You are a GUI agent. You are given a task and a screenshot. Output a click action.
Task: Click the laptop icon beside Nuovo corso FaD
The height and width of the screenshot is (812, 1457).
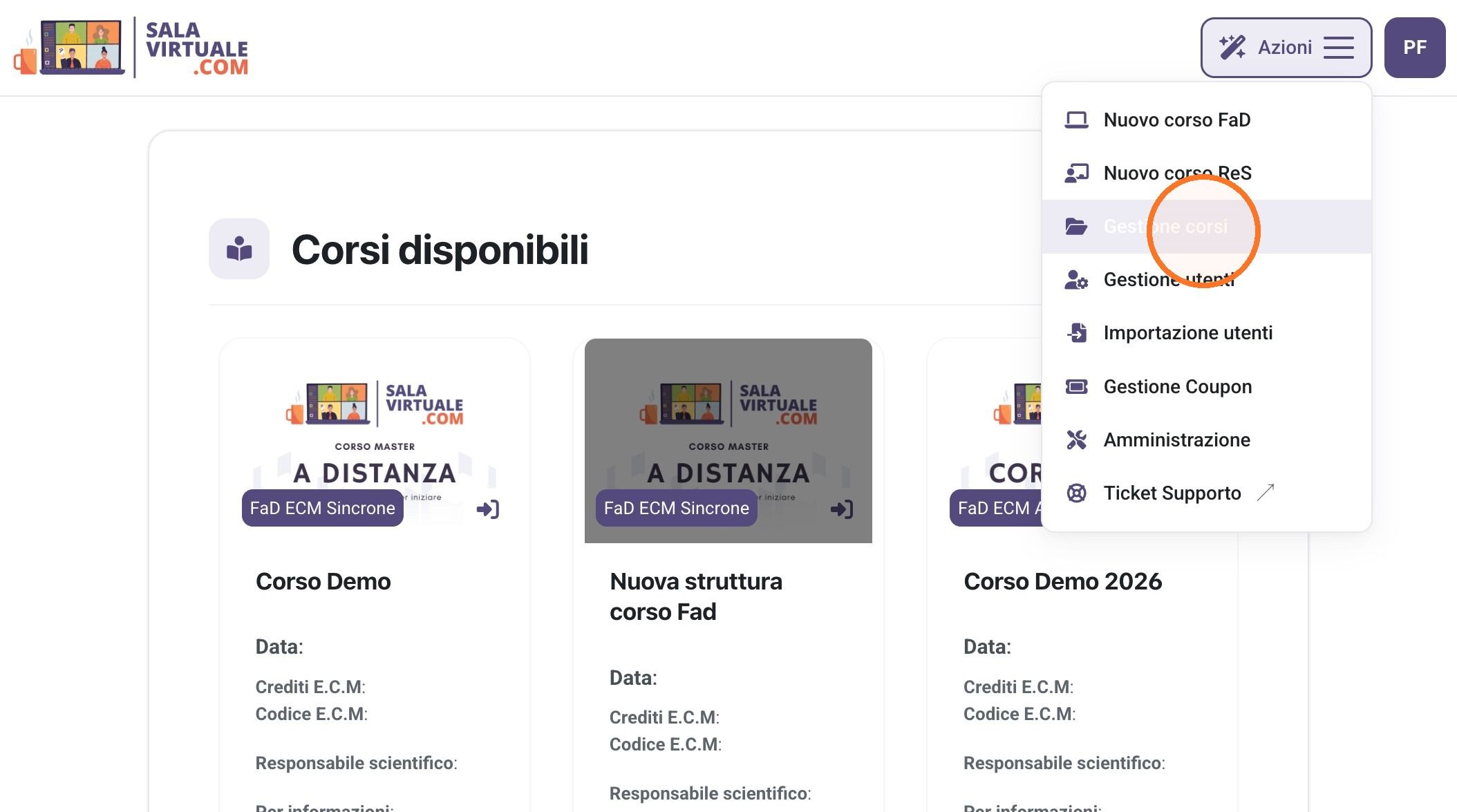pyautogui.click(x=1076, y=120)
